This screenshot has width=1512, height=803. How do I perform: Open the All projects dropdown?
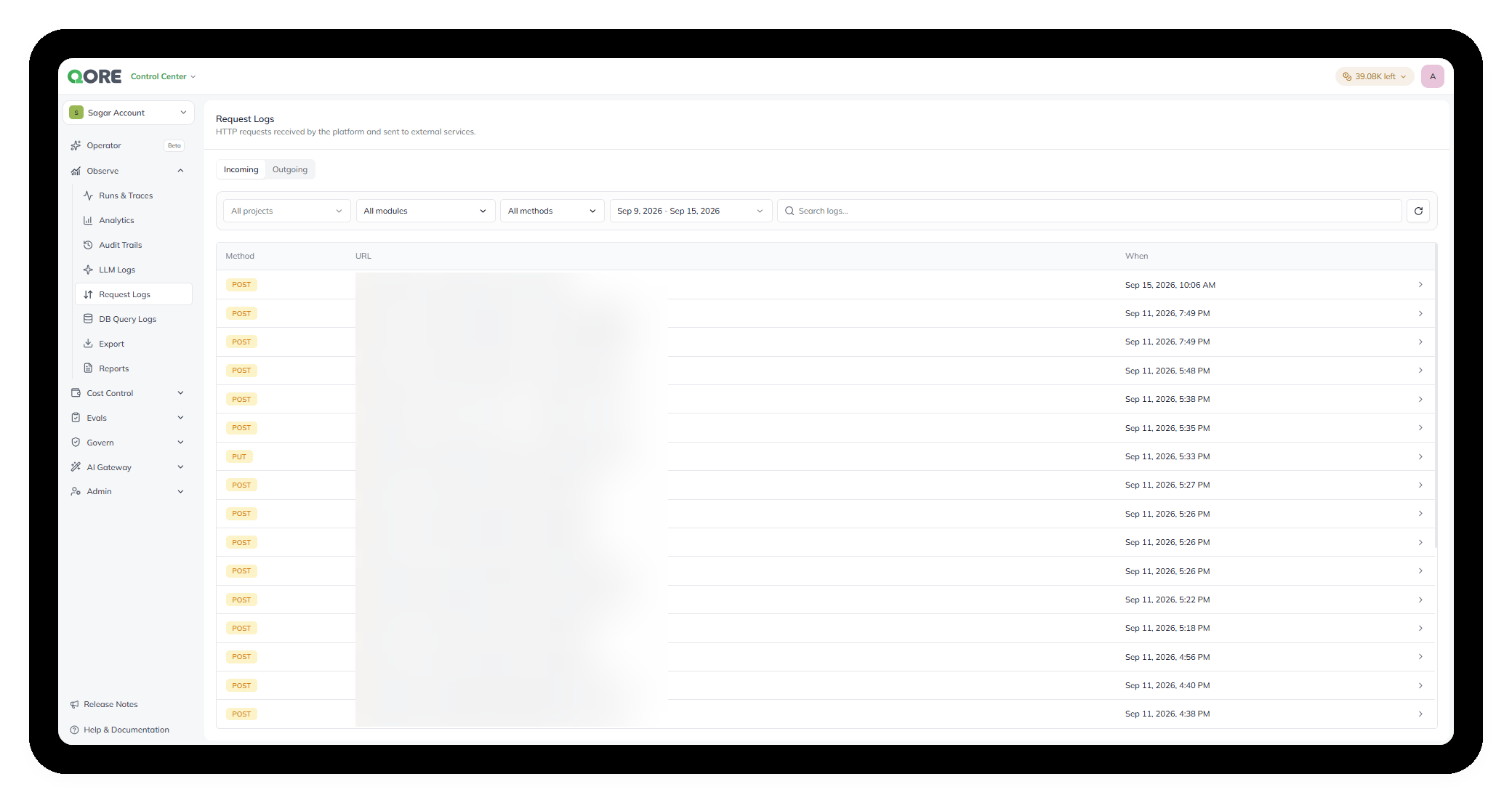click(287, 211)
